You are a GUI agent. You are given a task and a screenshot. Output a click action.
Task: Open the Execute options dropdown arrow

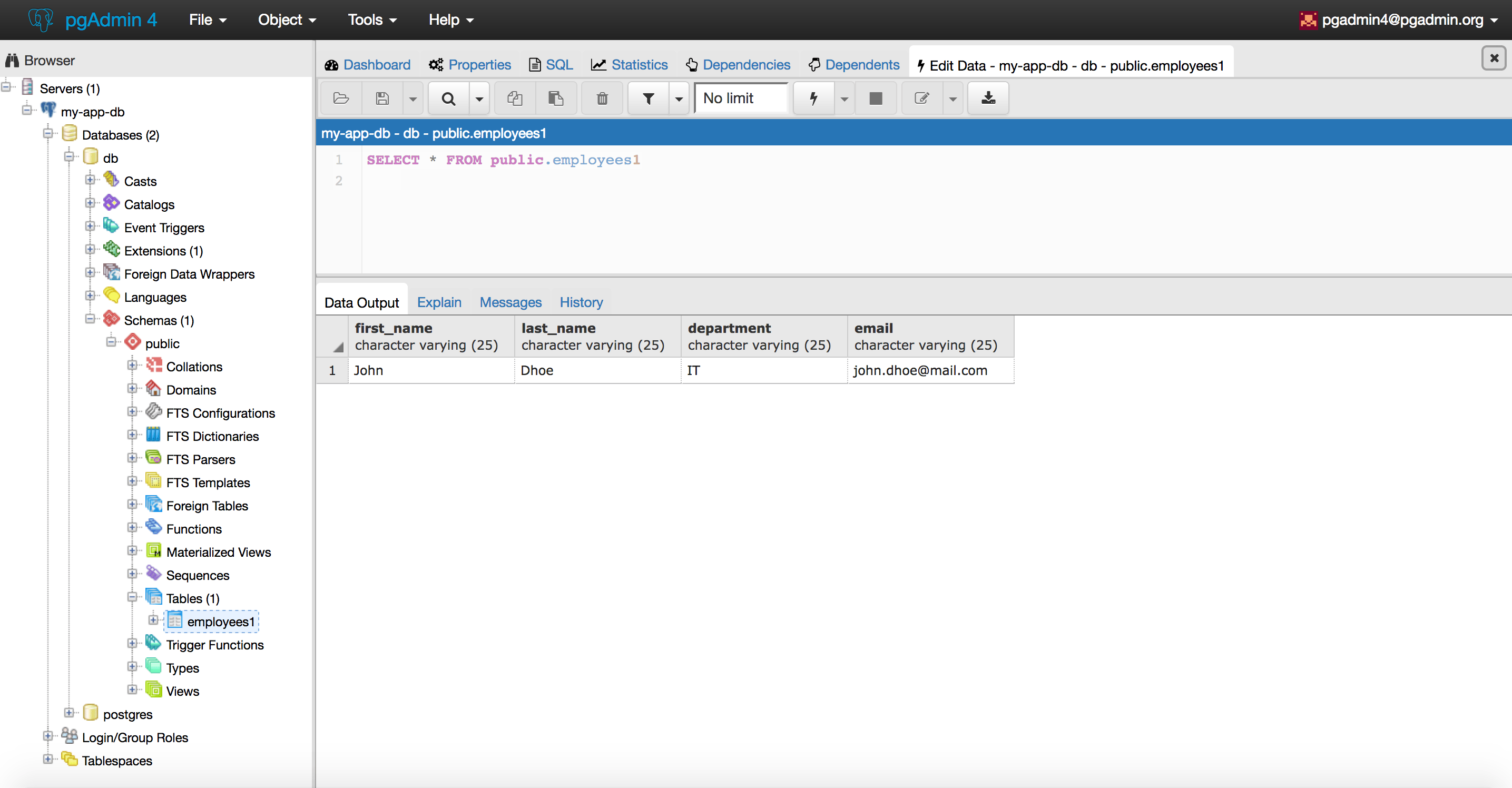844,98
